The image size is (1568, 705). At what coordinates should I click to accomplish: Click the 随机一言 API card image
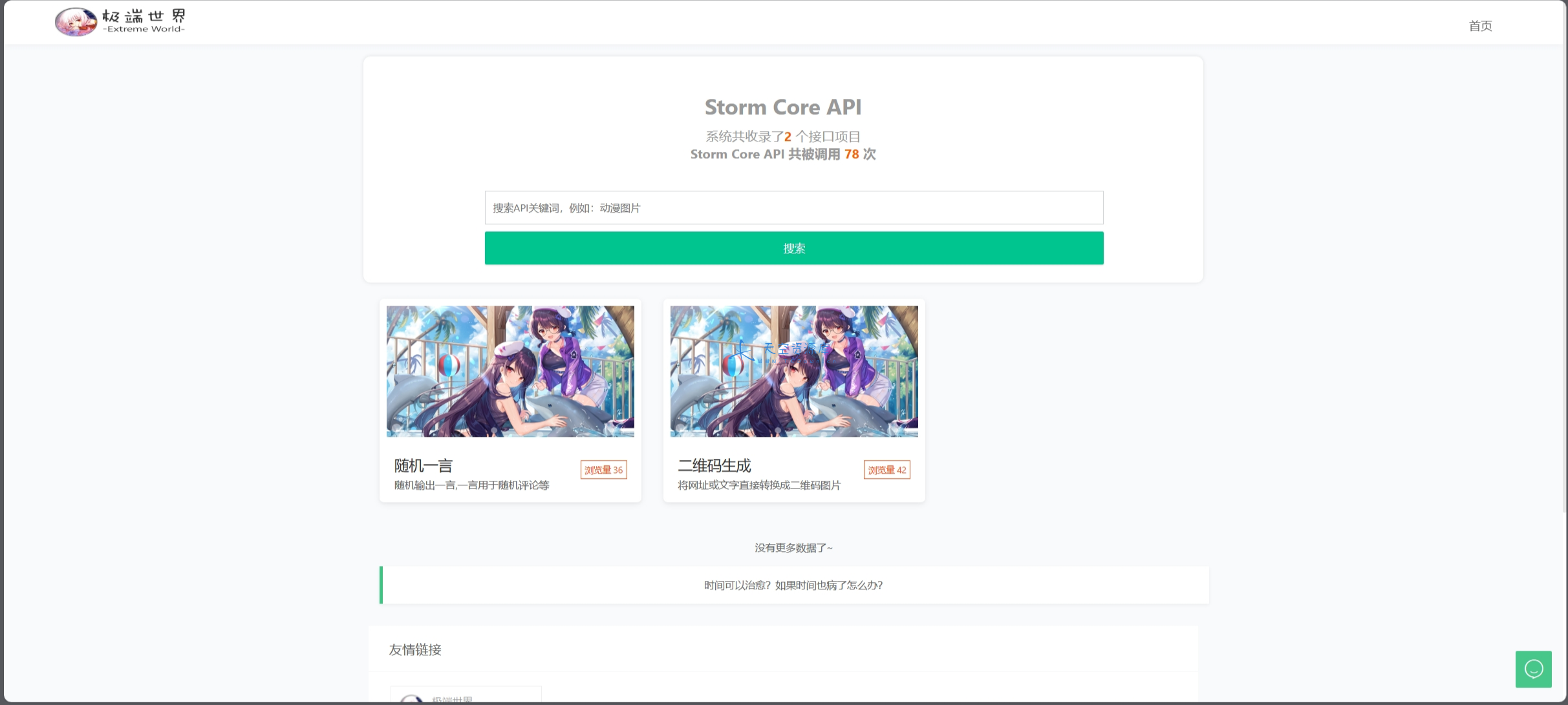pos(510,371)
